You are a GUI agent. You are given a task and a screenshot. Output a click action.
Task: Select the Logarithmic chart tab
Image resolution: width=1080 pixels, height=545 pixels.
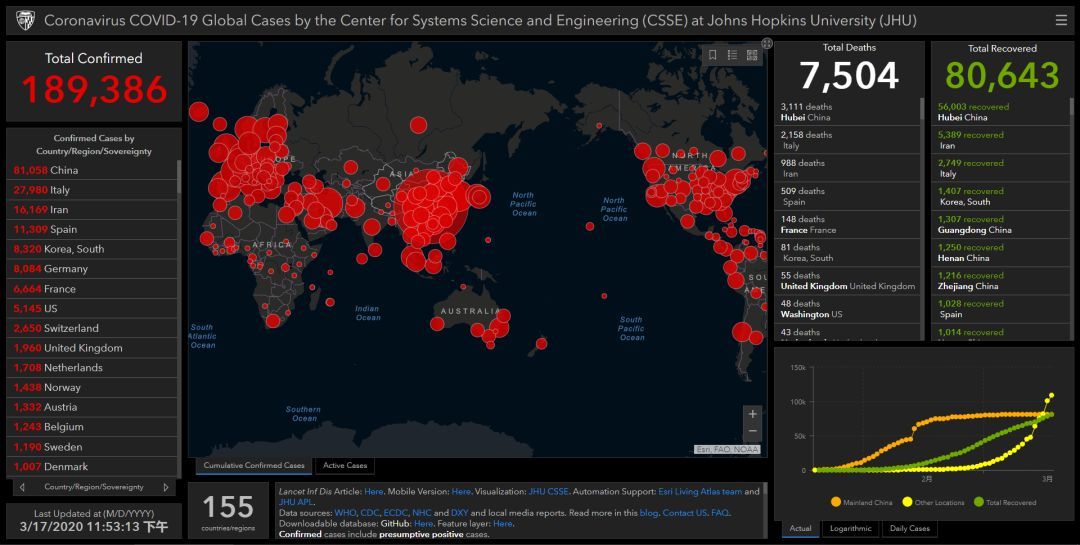coord(851,528)
